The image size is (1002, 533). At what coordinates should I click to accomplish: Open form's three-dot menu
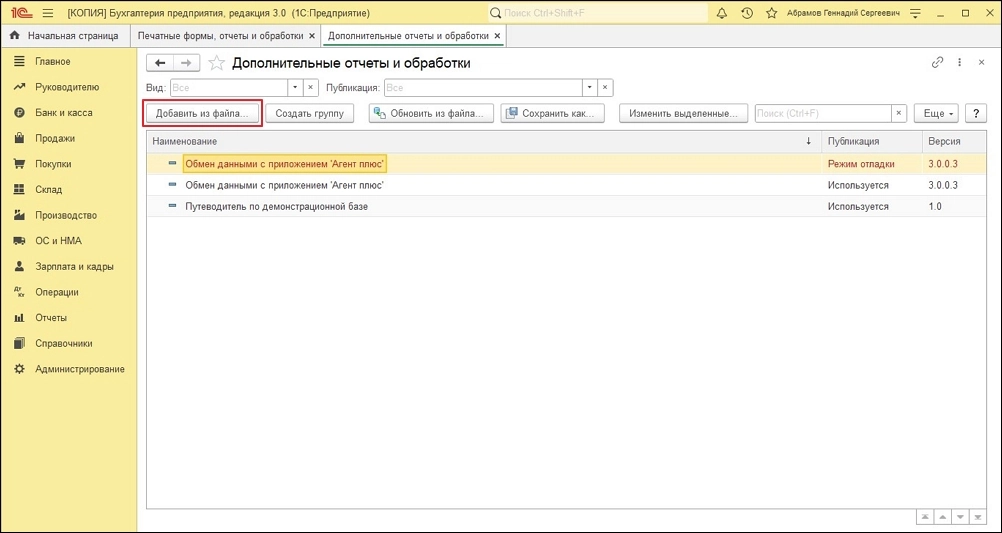click(x=959, y=62)
